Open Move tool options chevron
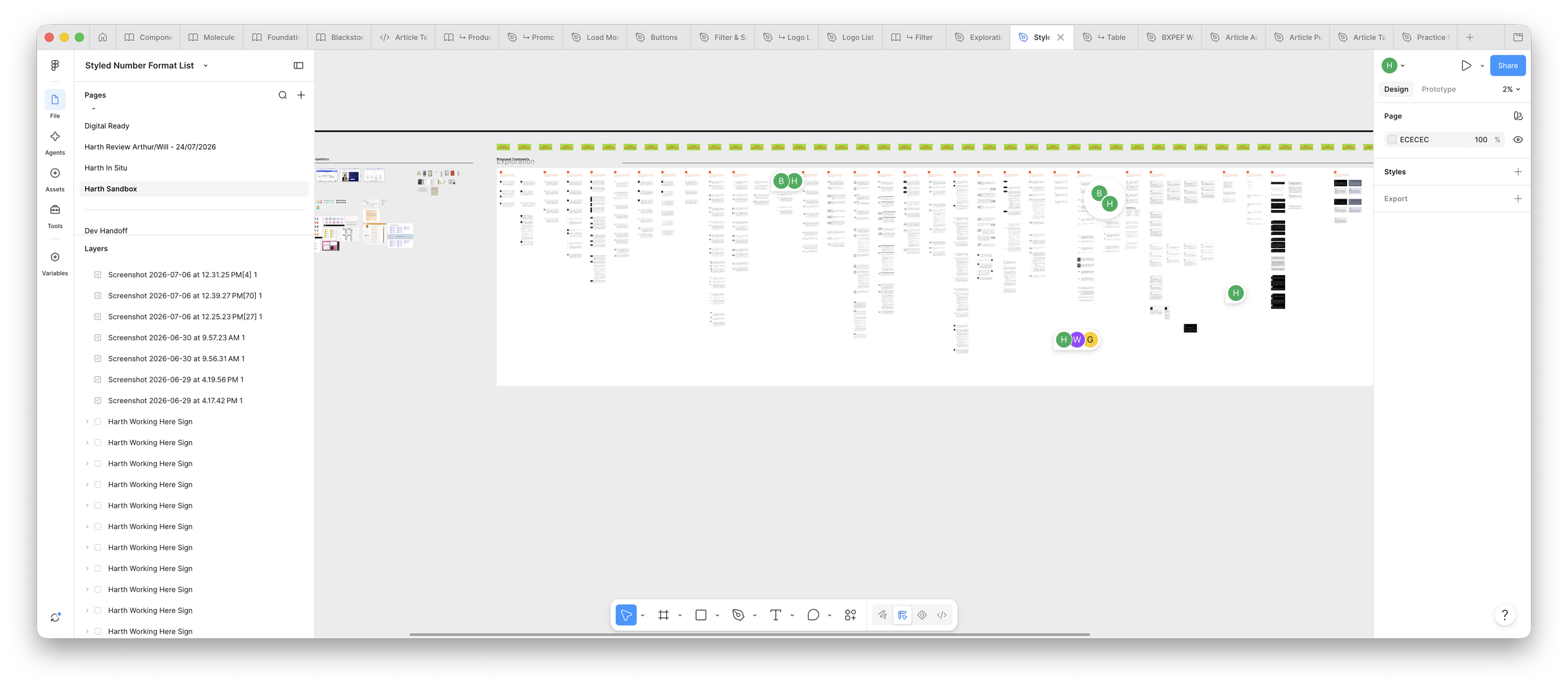This screenshot has height=687, width=1568. tap(643, 616)
